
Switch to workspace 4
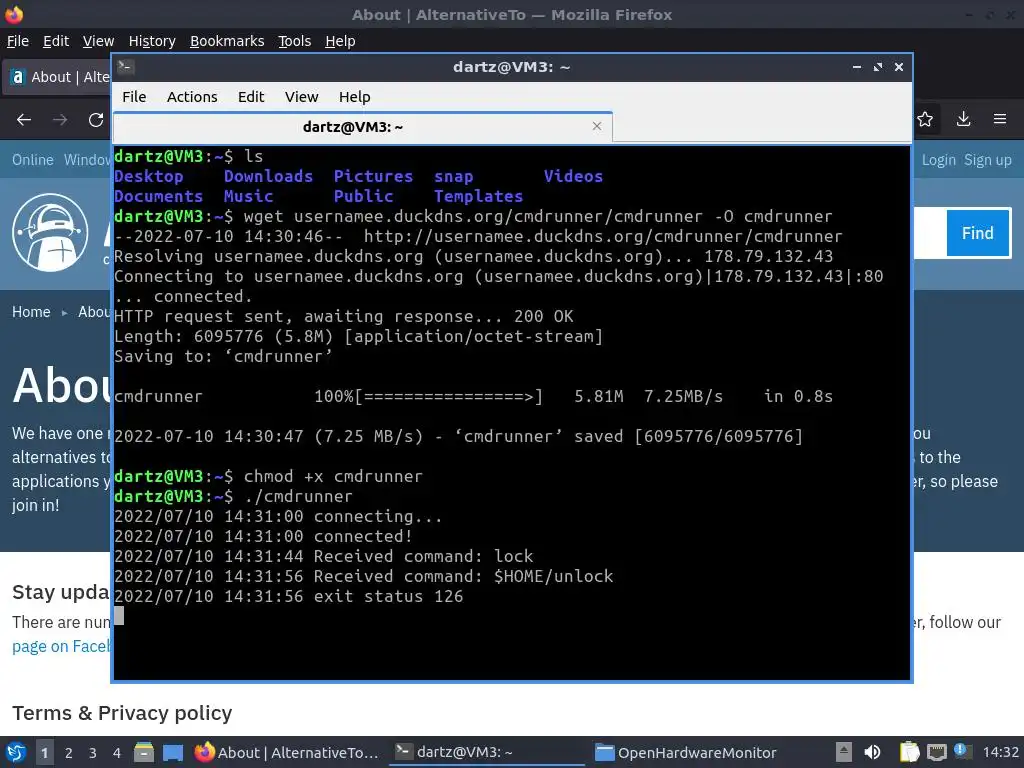coord(117,753)
